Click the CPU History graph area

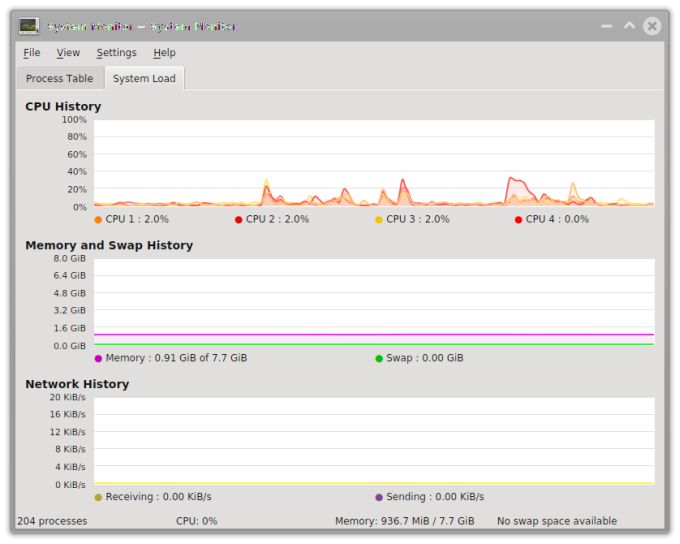[374, 163]
